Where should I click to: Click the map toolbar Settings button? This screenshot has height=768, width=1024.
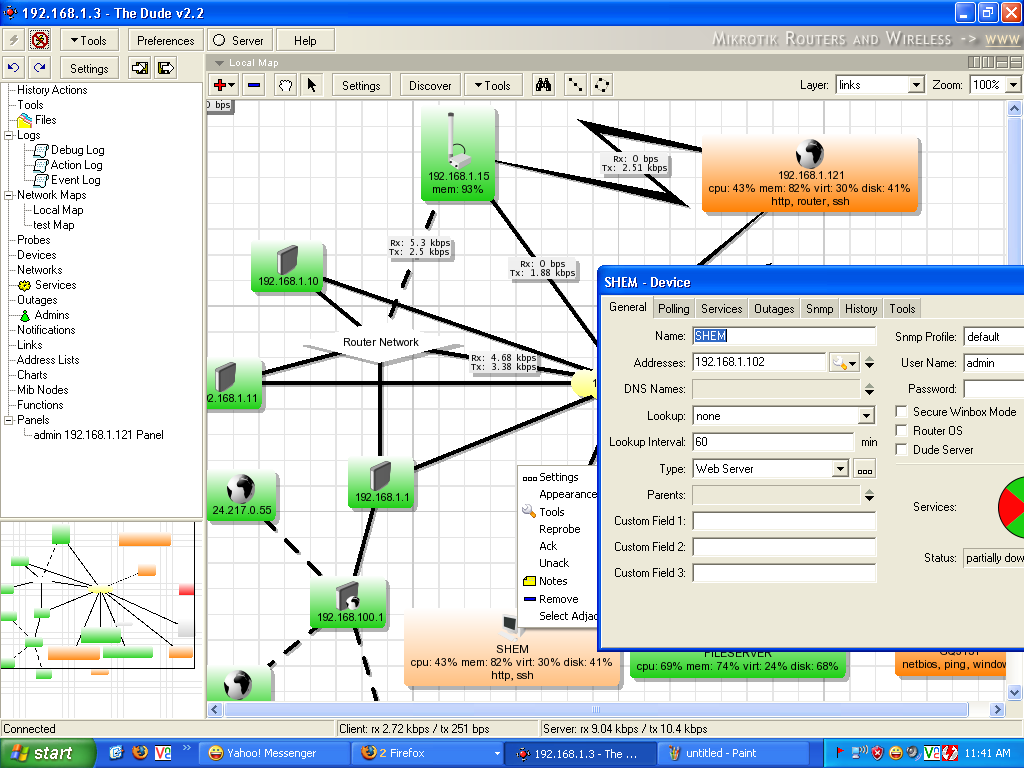point(361,86)
